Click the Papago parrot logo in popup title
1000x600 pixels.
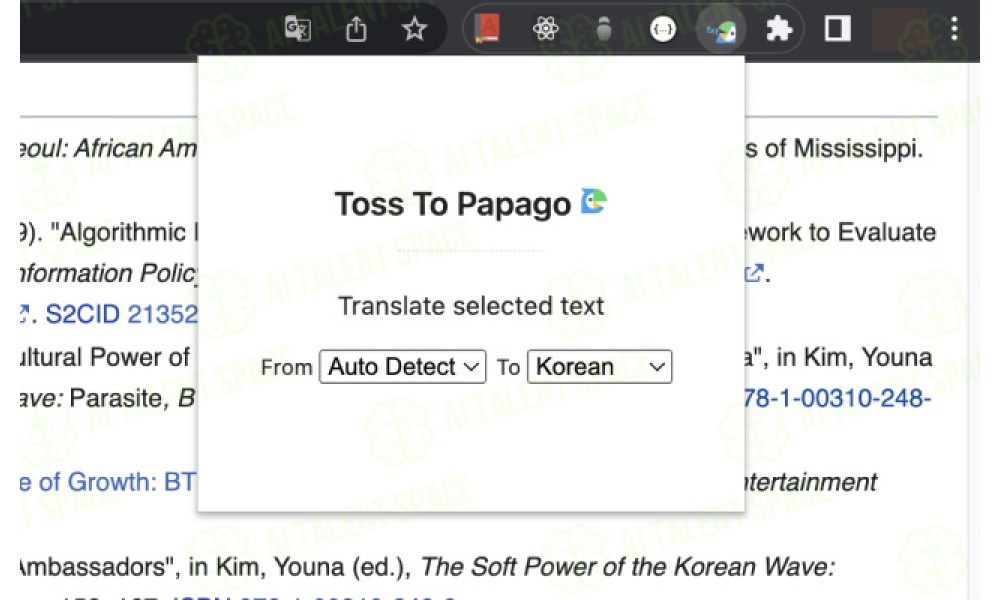[x=594, y=201]
